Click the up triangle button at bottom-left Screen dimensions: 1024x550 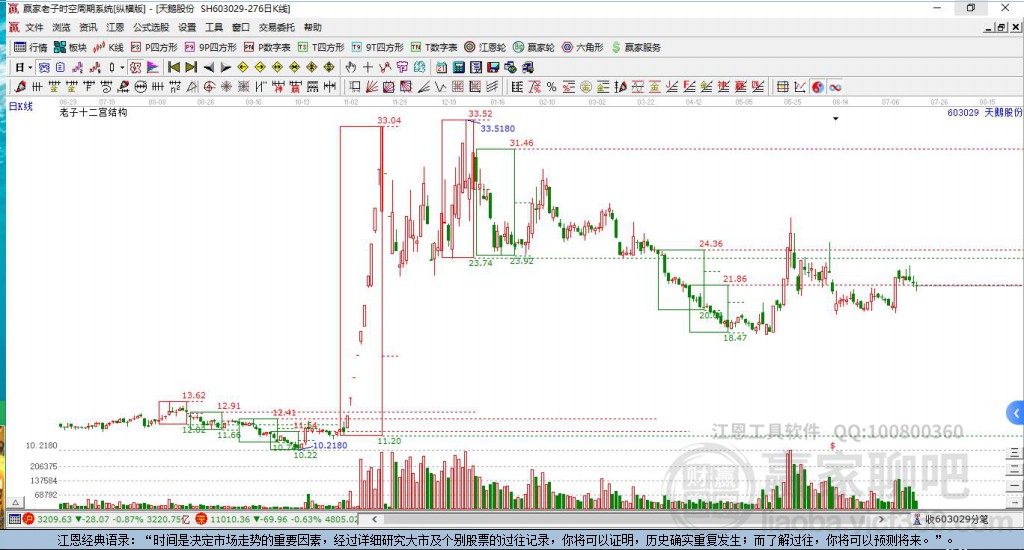coord(17,502)
